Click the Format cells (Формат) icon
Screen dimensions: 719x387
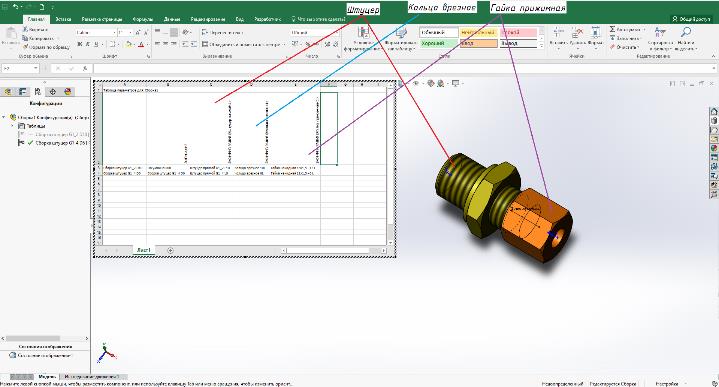pyautogui.click(x=595, y=33)
